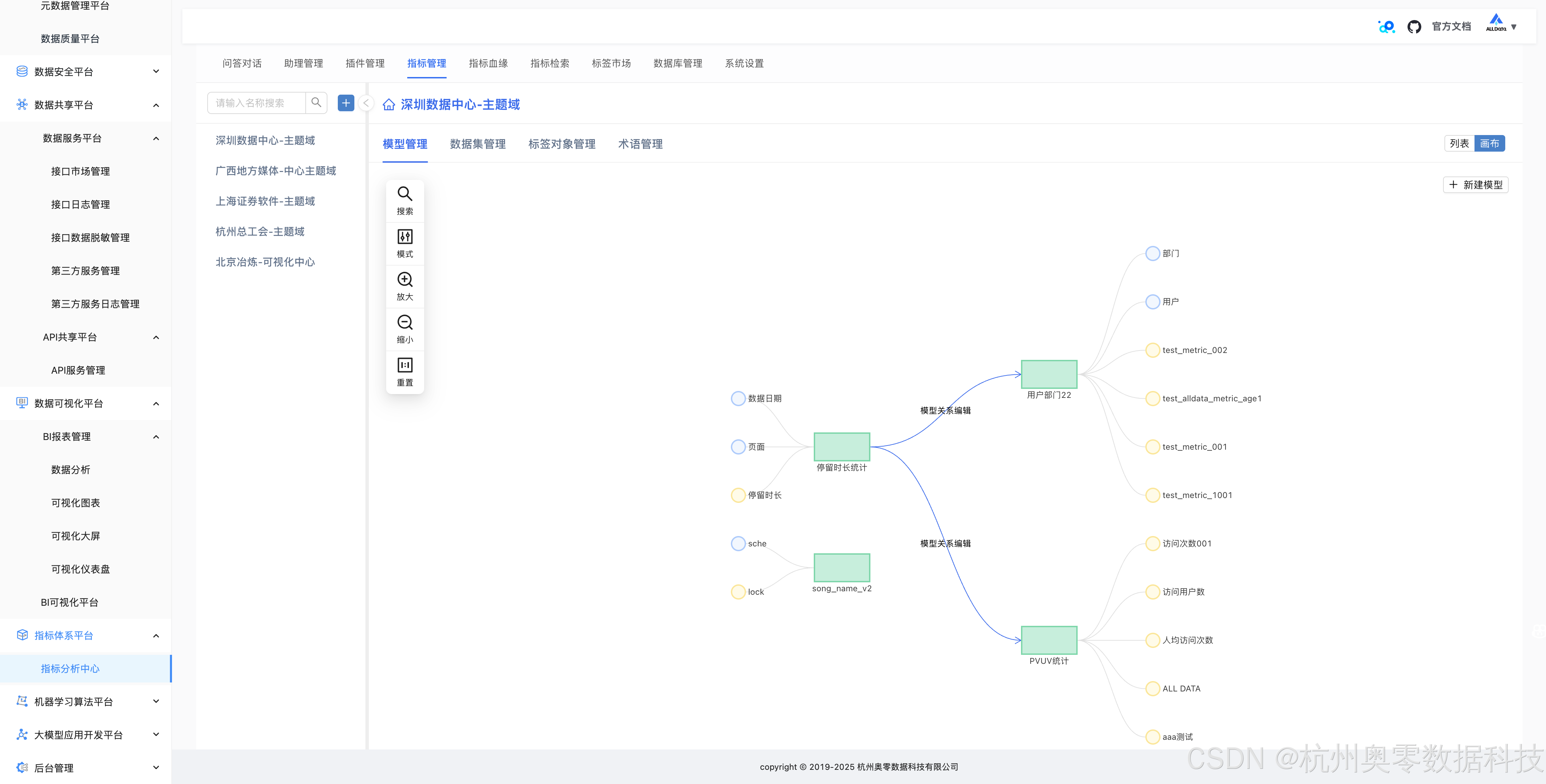The height and width of the screenshot is (784, 1546).
Task: Click the 数据日期 dimension circle
Action: [x=737, y=399]
